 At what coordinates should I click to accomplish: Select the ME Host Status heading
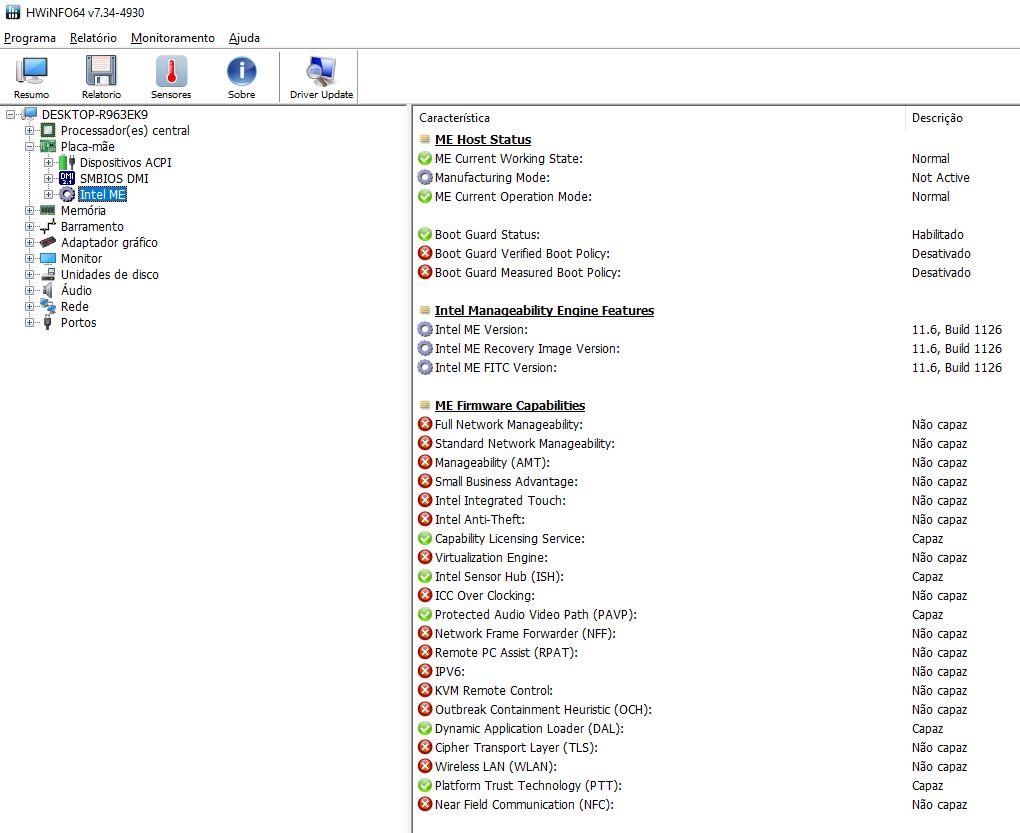pos(483,139)
